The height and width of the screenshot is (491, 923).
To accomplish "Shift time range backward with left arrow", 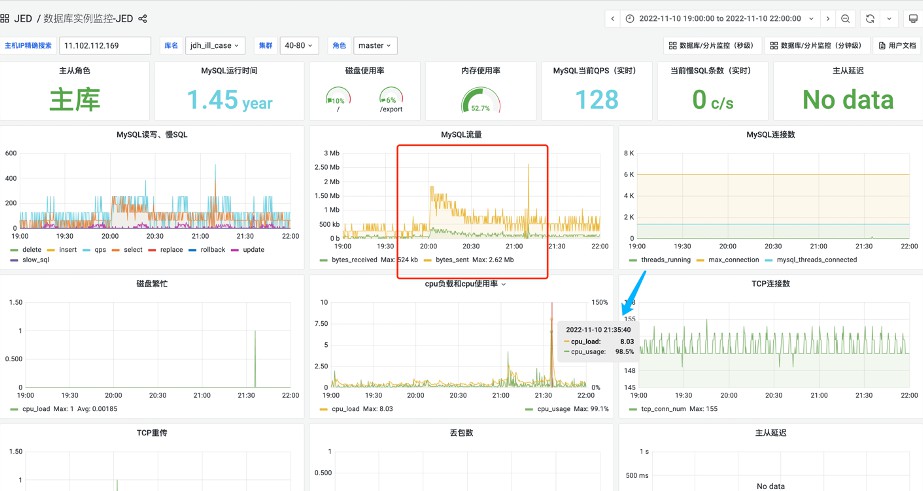I will point(612,19).
